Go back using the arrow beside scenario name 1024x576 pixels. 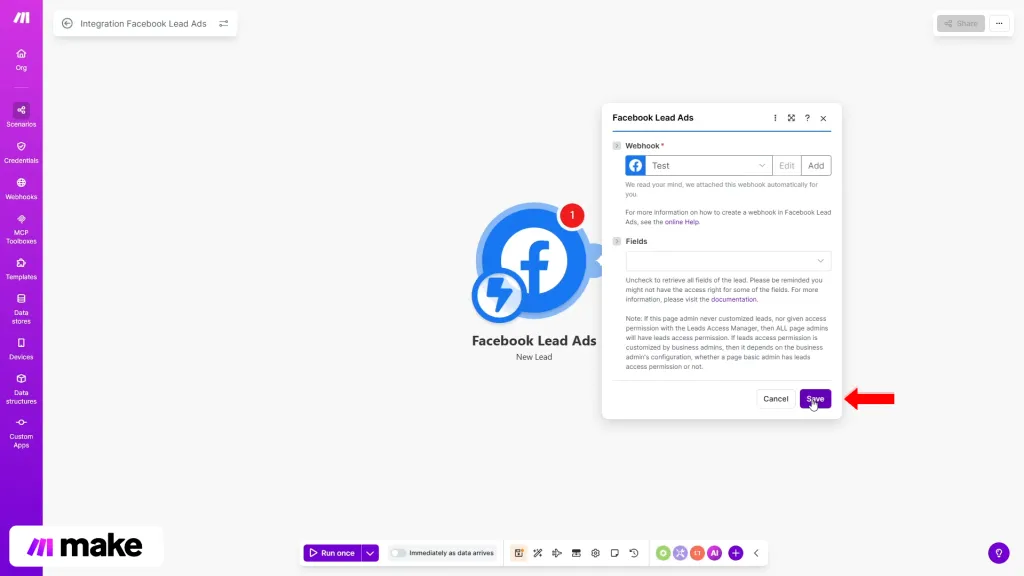tap(67, 24)
